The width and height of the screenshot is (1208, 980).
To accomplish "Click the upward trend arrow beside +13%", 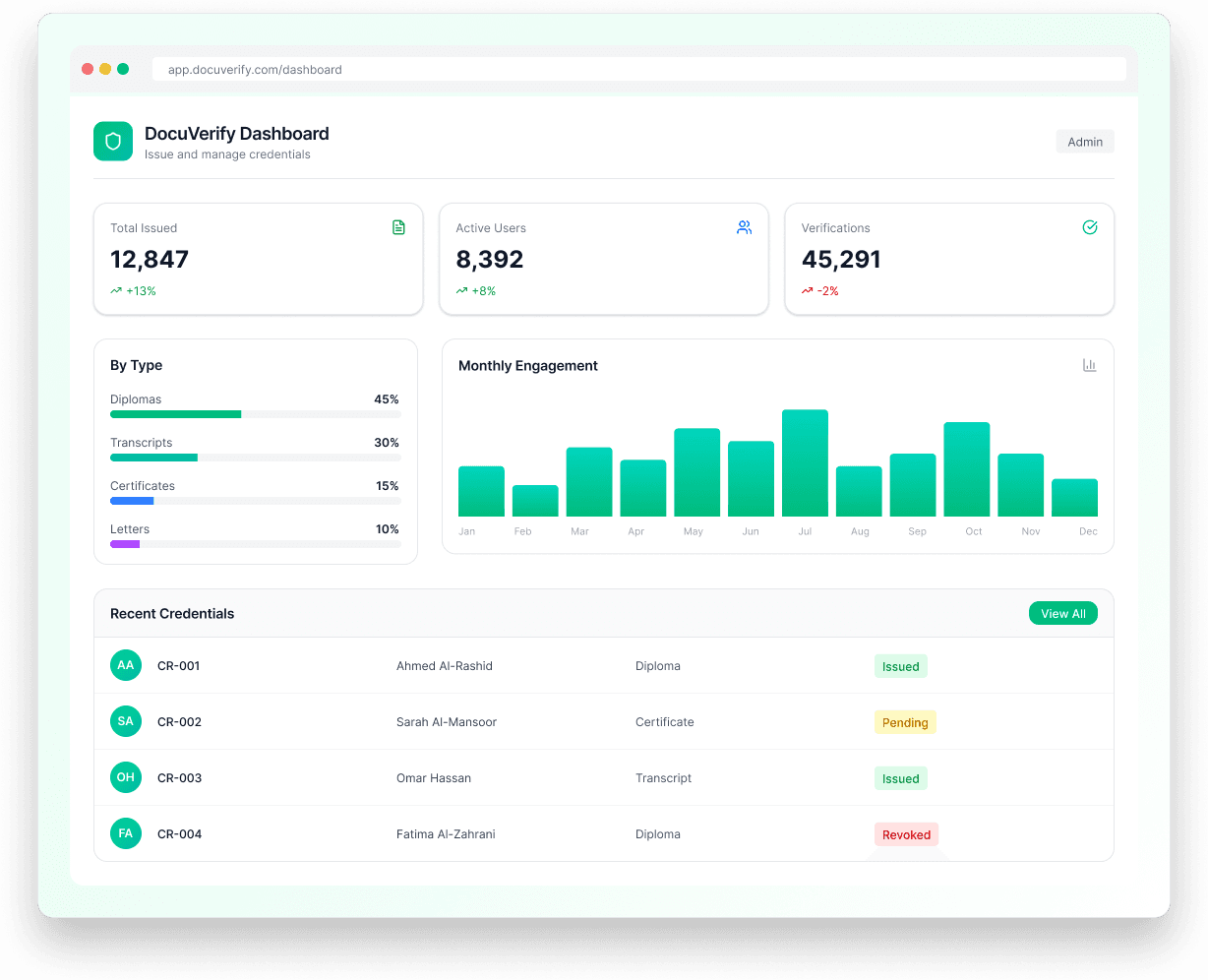I will tap(116, 291).
